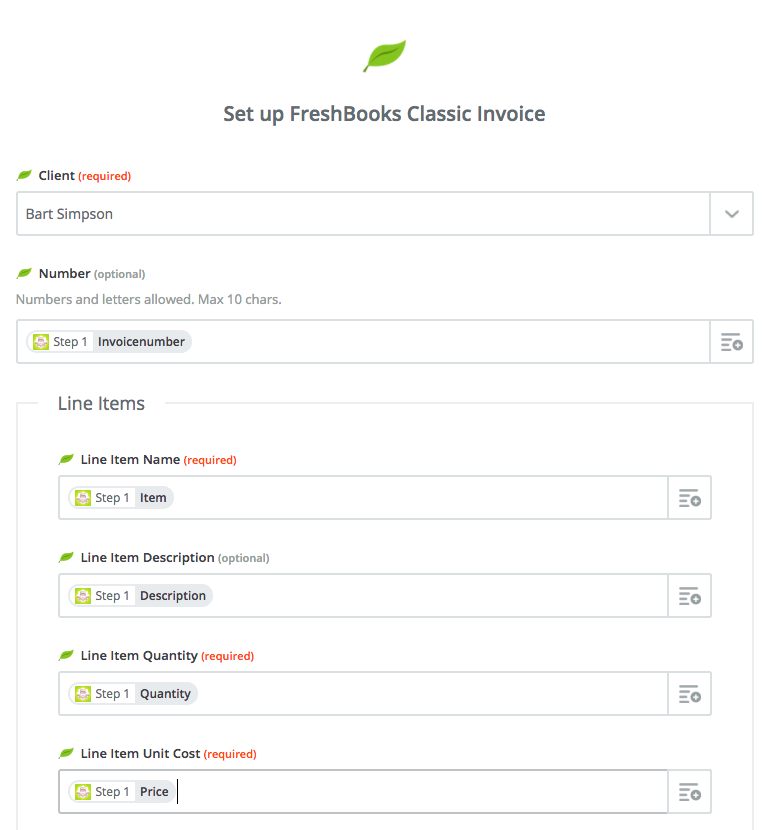Open insert-field icon for Line Item Name

pos(690,498)
